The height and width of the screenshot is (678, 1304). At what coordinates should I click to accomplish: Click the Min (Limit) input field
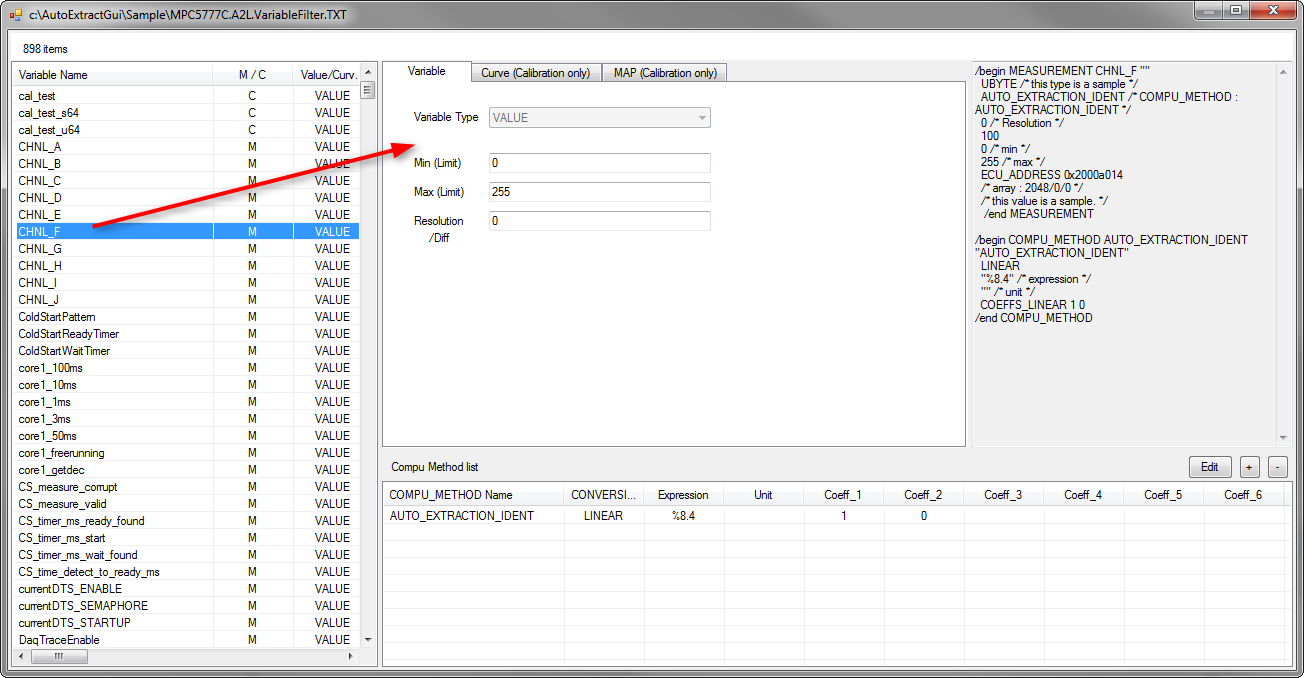click(600, 163)
